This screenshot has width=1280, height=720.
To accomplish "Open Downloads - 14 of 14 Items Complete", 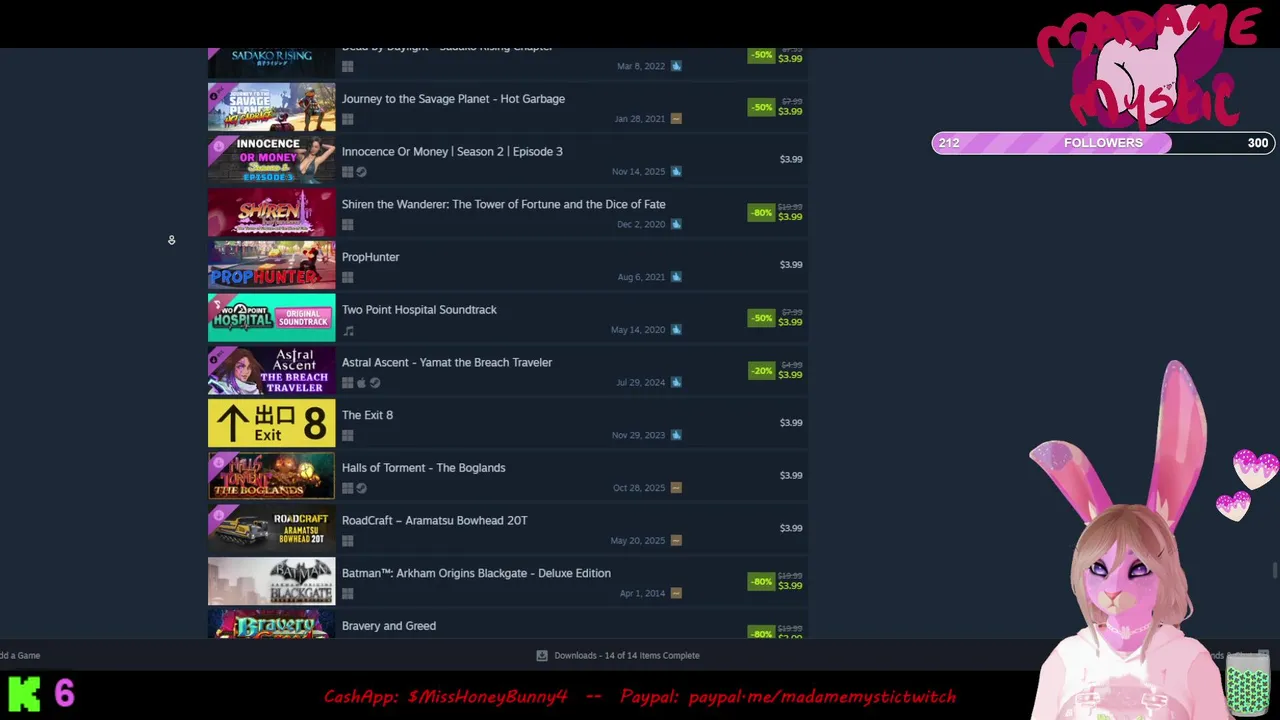I will click(627, 656).
